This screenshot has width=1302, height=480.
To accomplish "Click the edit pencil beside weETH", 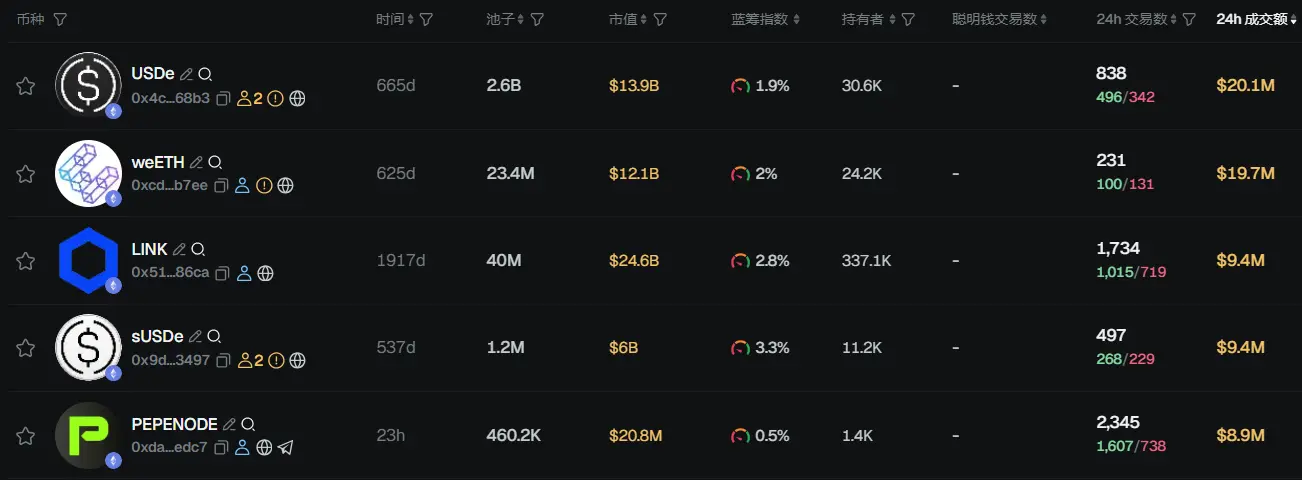I will click(x=197, y=162).
